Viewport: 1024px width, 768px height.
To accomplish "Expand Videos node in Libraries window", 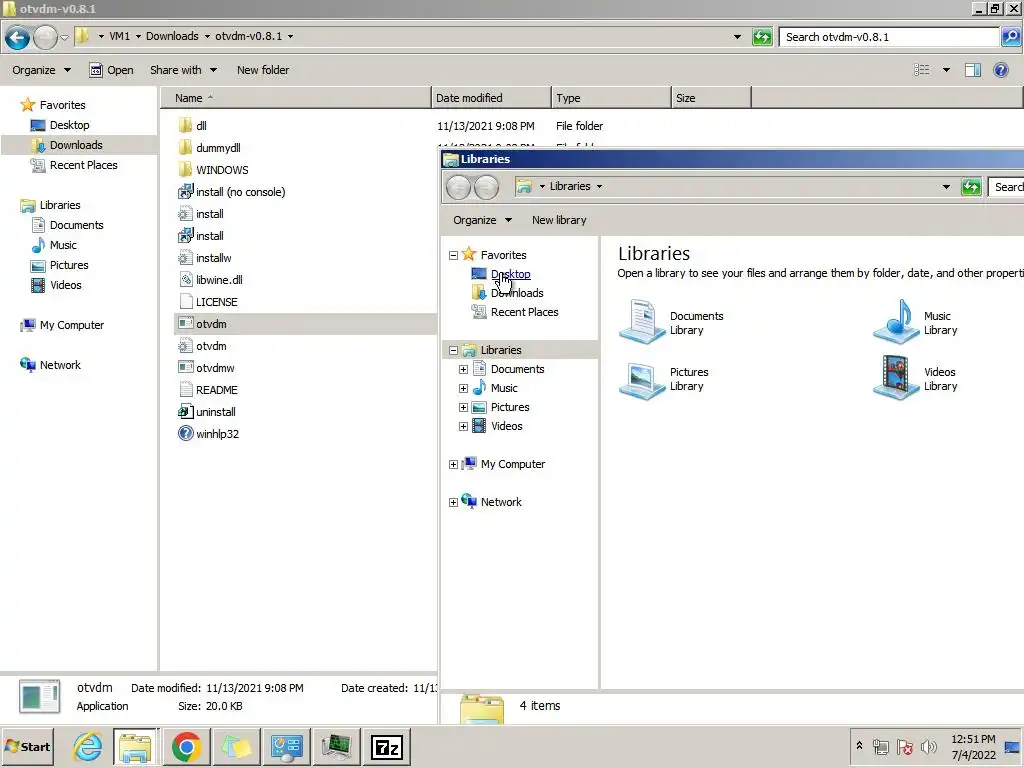I will pos(463,426).
